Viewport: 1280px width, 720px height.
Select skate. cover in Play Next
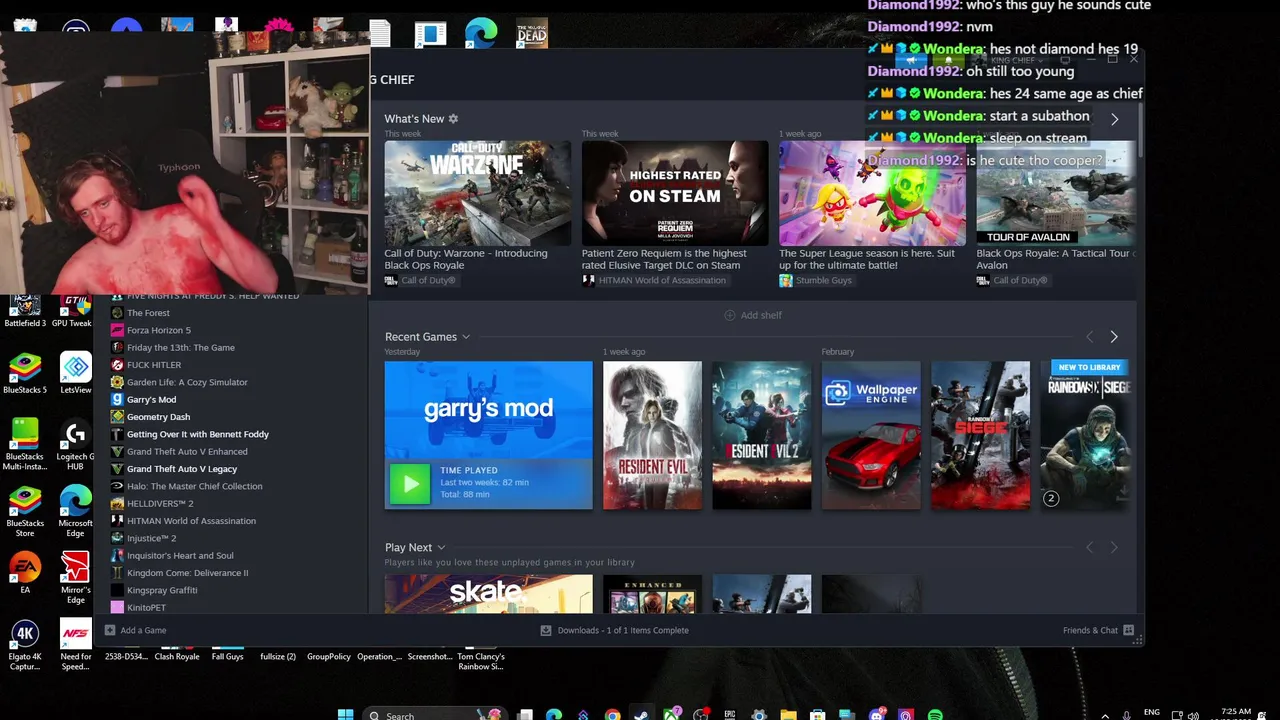[x=488, y=594]
